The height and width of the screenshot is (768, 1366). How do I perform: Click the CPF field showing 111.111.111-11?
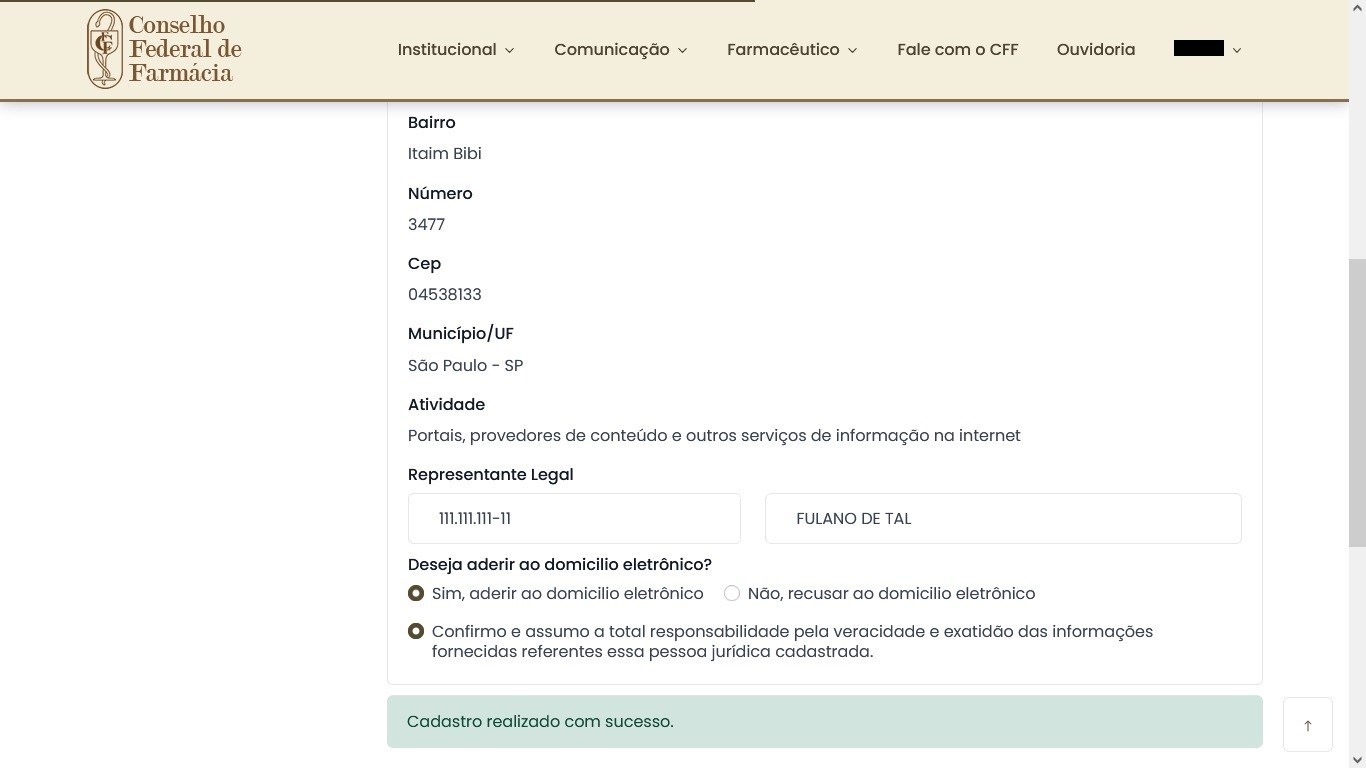pyautogui.click(x=574, y=518)
